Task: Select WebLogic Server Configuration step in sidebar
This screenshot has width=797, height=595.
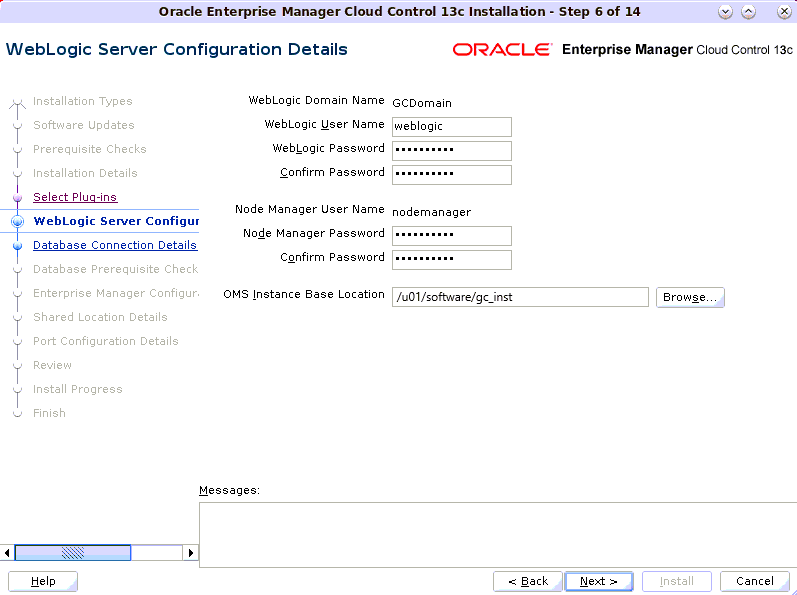Action: 116,221
